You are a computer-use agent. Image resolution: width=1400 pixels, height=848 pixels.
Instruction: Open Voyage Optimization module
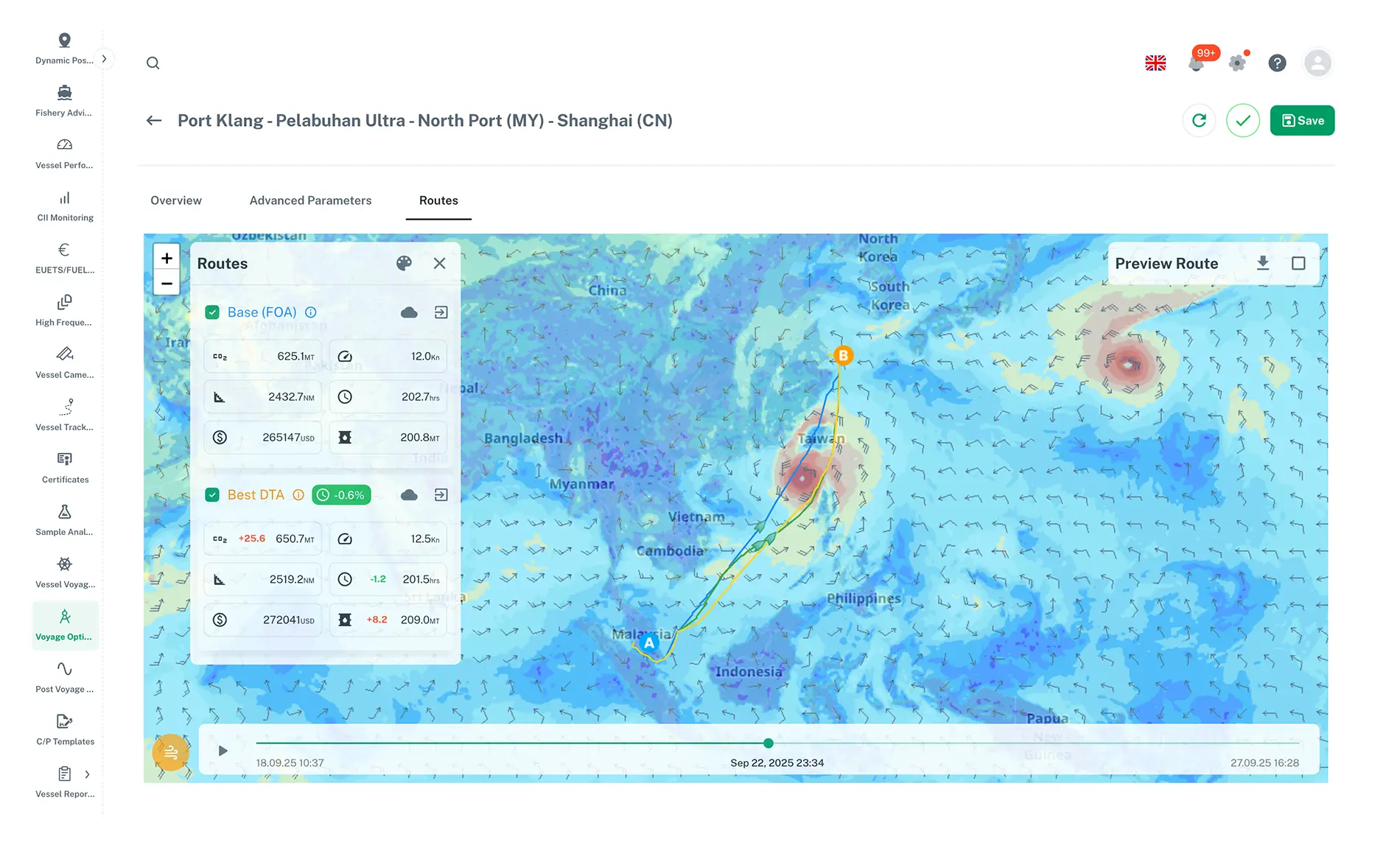[x=65, y=626]
